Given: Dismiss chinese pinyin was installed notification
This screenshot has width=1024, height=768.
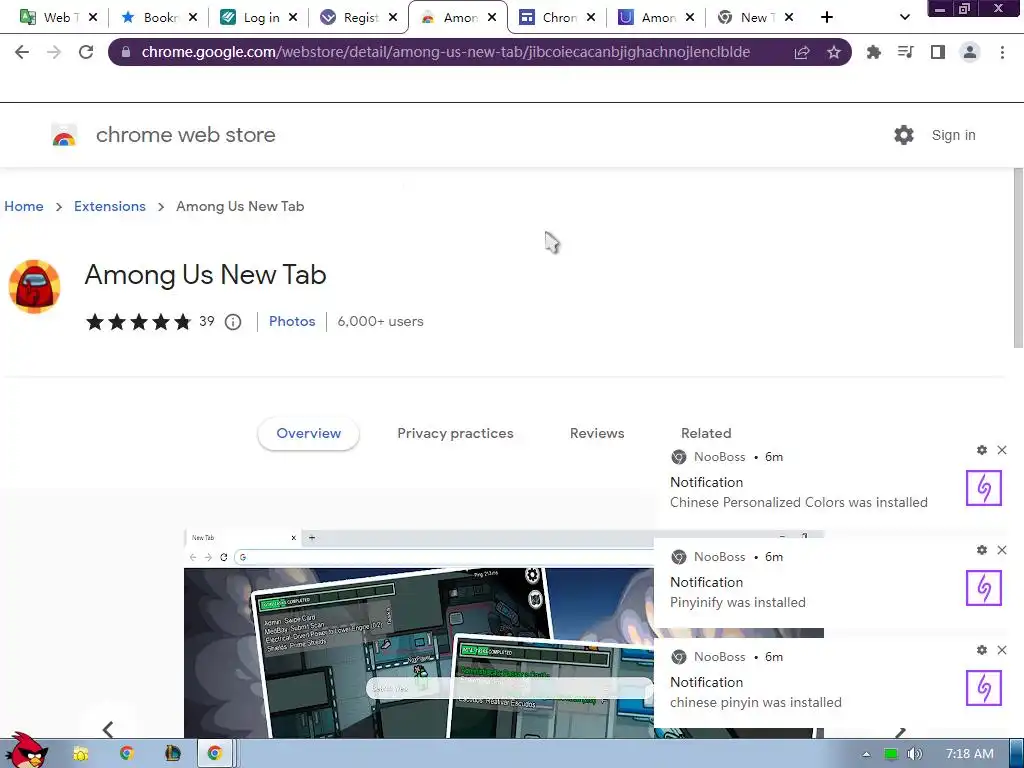Looking at the screenshot, I should (x=1002, y=650).
